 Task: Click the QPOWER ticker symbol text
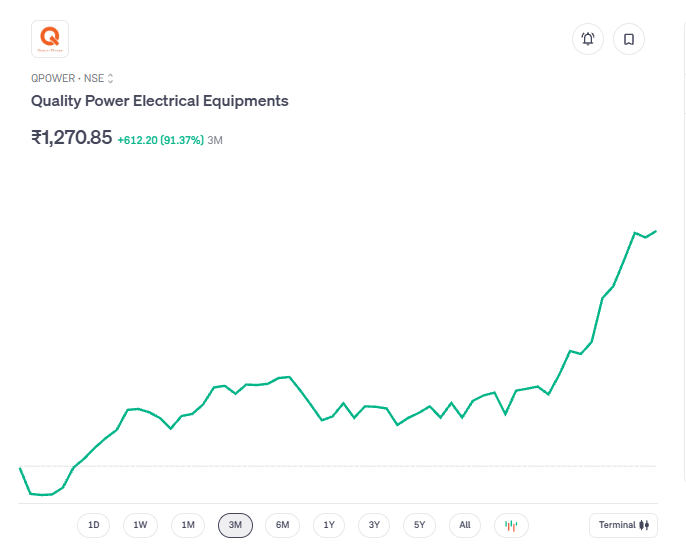click(52, 78)
